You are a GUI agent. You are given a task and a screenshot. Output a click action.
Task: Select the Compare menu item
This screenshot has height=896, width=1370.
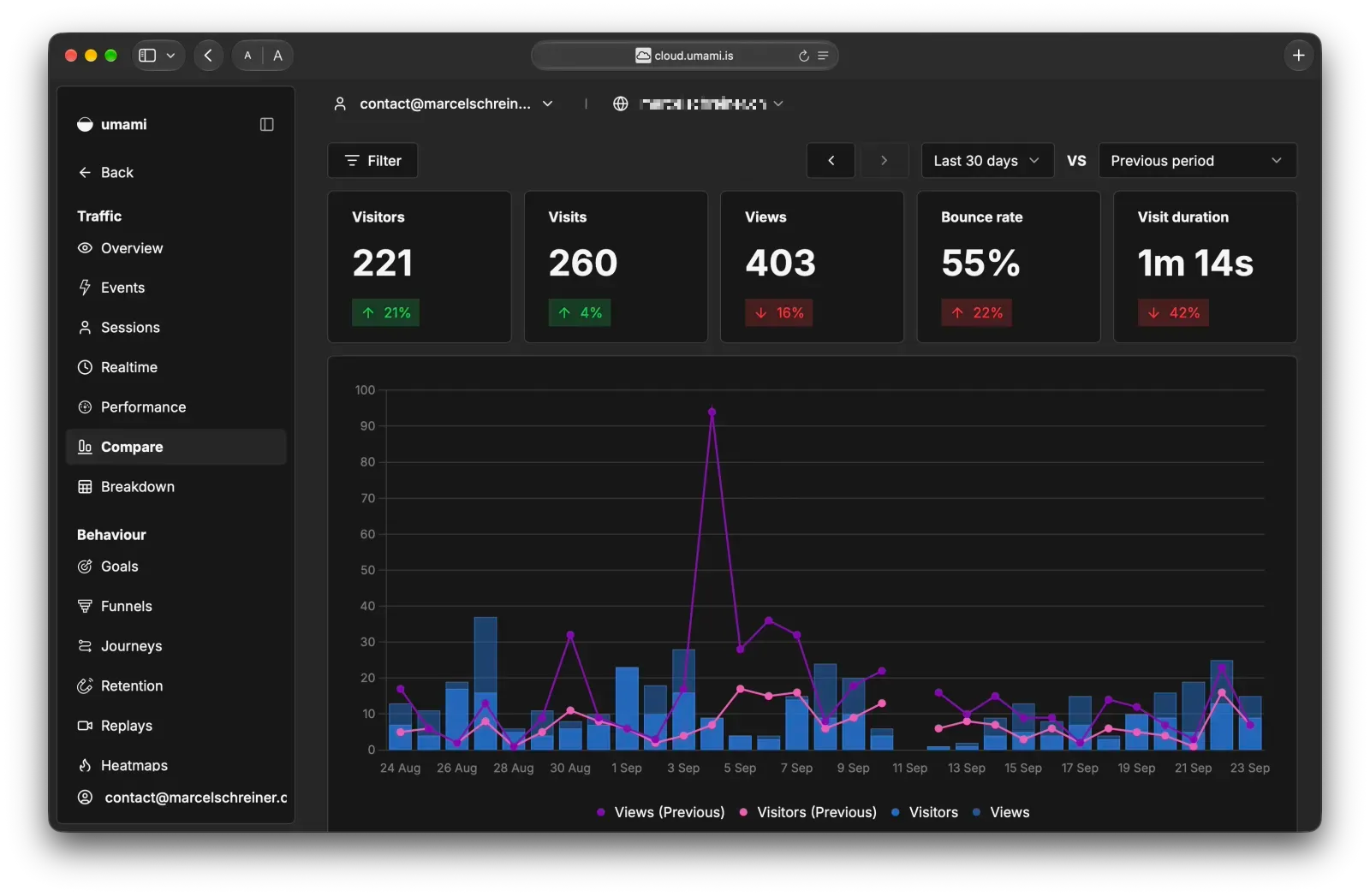(x=176, y=447)
